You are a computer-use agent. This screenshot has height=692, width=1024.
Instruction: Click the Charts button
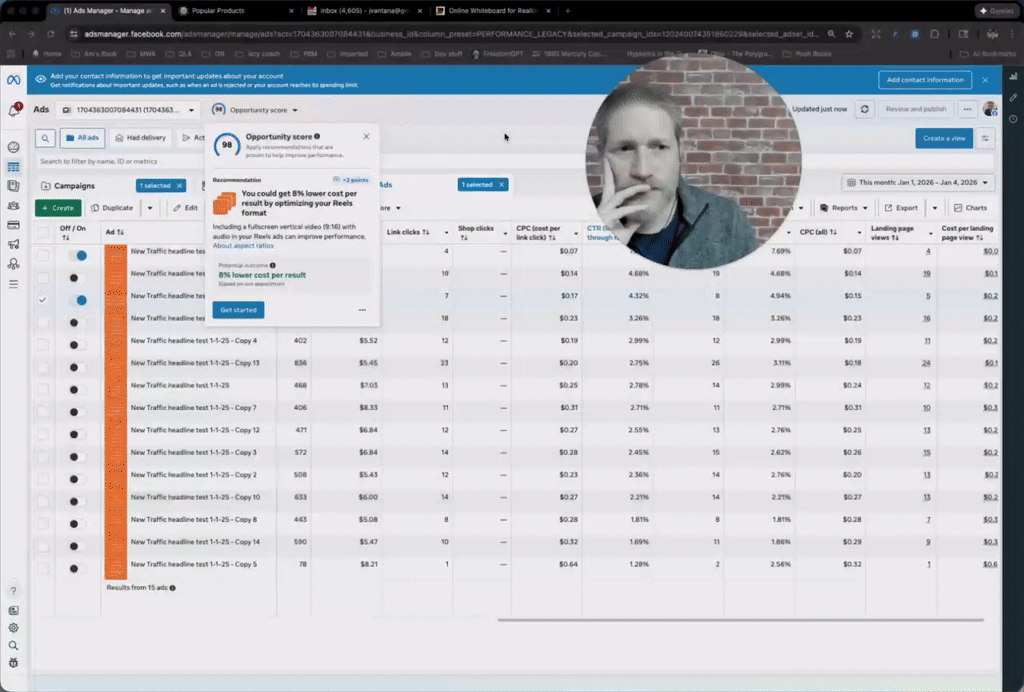pyautogui.click(x=970, y=208)
